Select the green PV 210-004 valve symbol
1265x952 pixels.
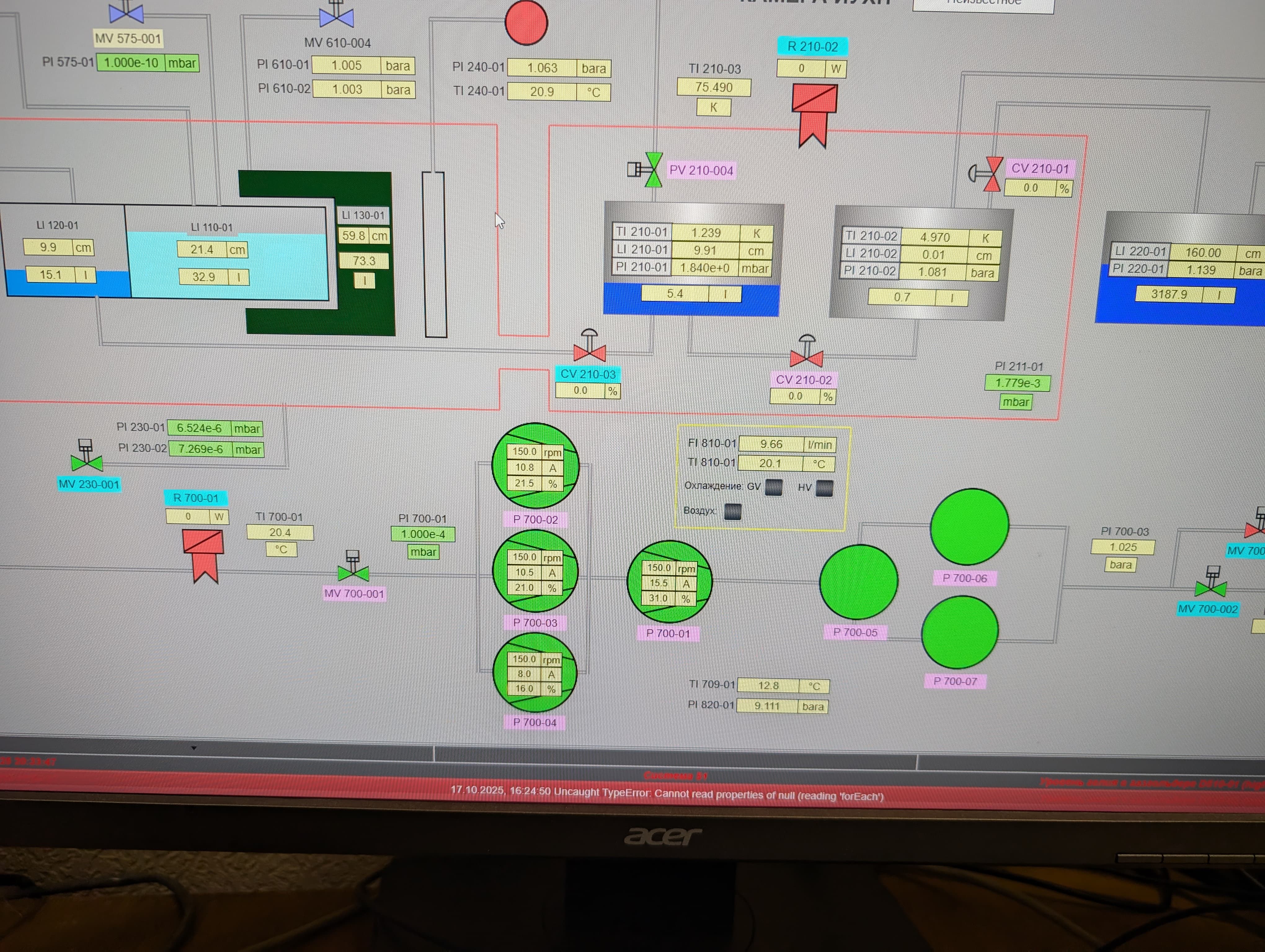coord(653,170)
